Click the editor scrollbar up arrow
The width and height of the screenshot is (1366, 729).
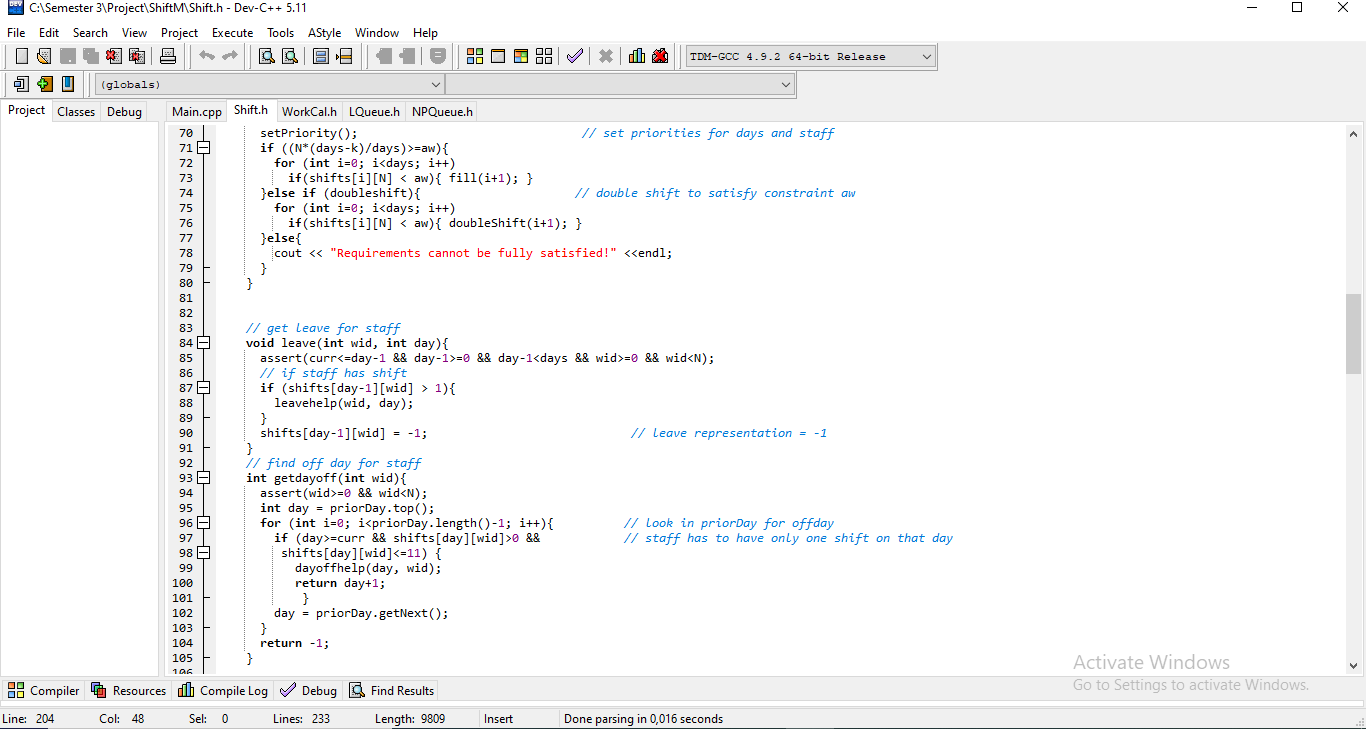pyautogui.click(x=1353, y=133)
